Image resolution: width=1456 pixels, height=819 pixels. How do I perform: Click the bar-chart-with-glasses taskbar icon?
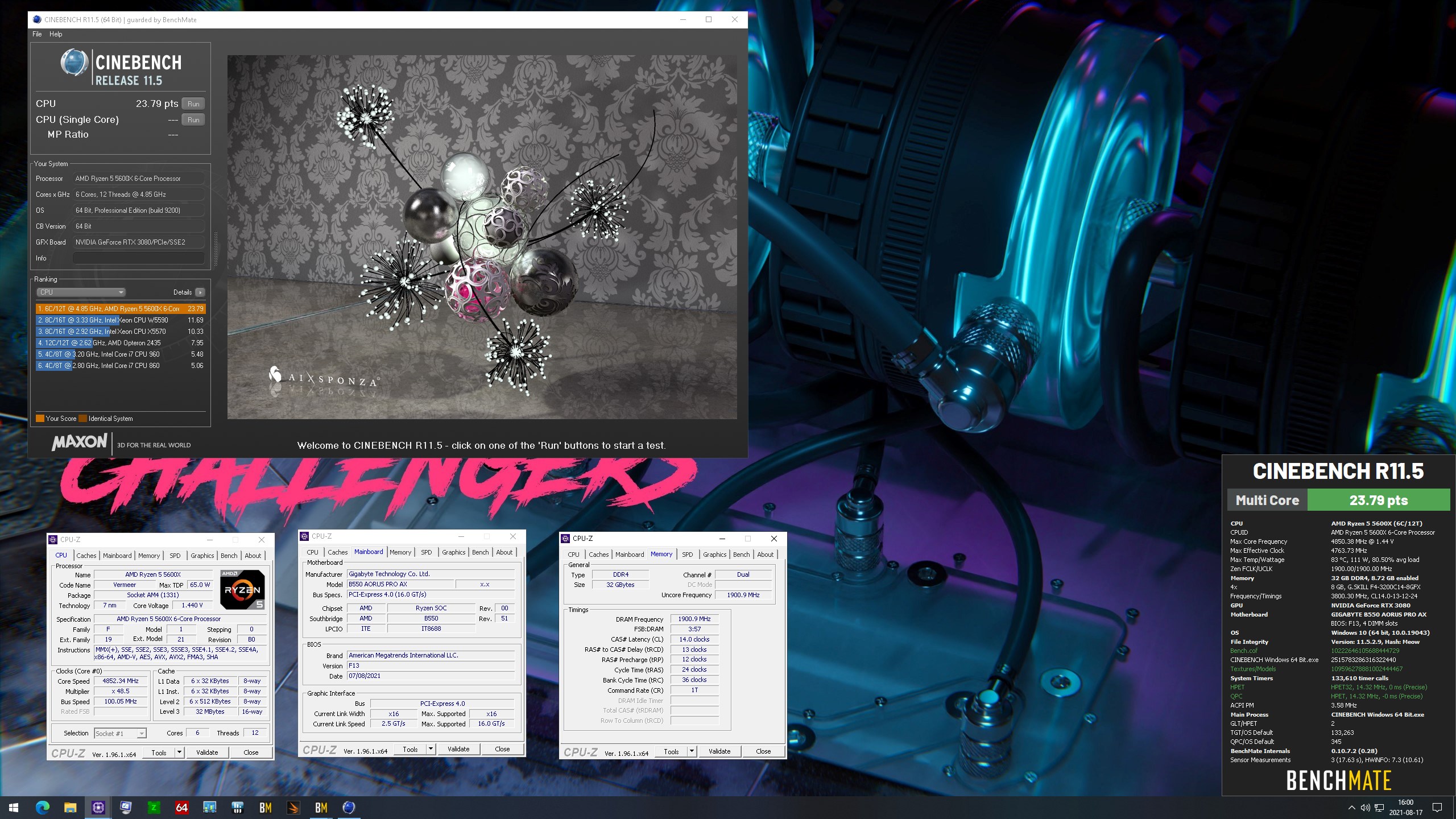209,808
